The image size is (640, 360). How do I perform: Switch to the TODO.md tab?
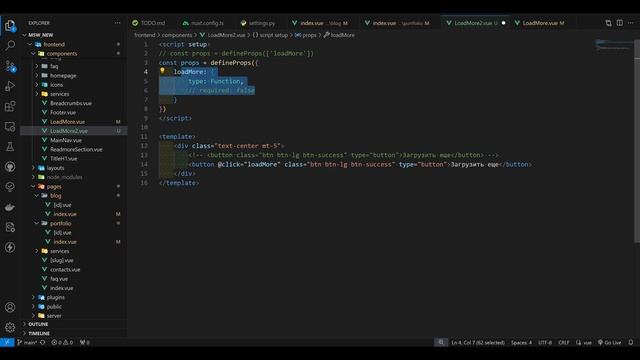149,23
